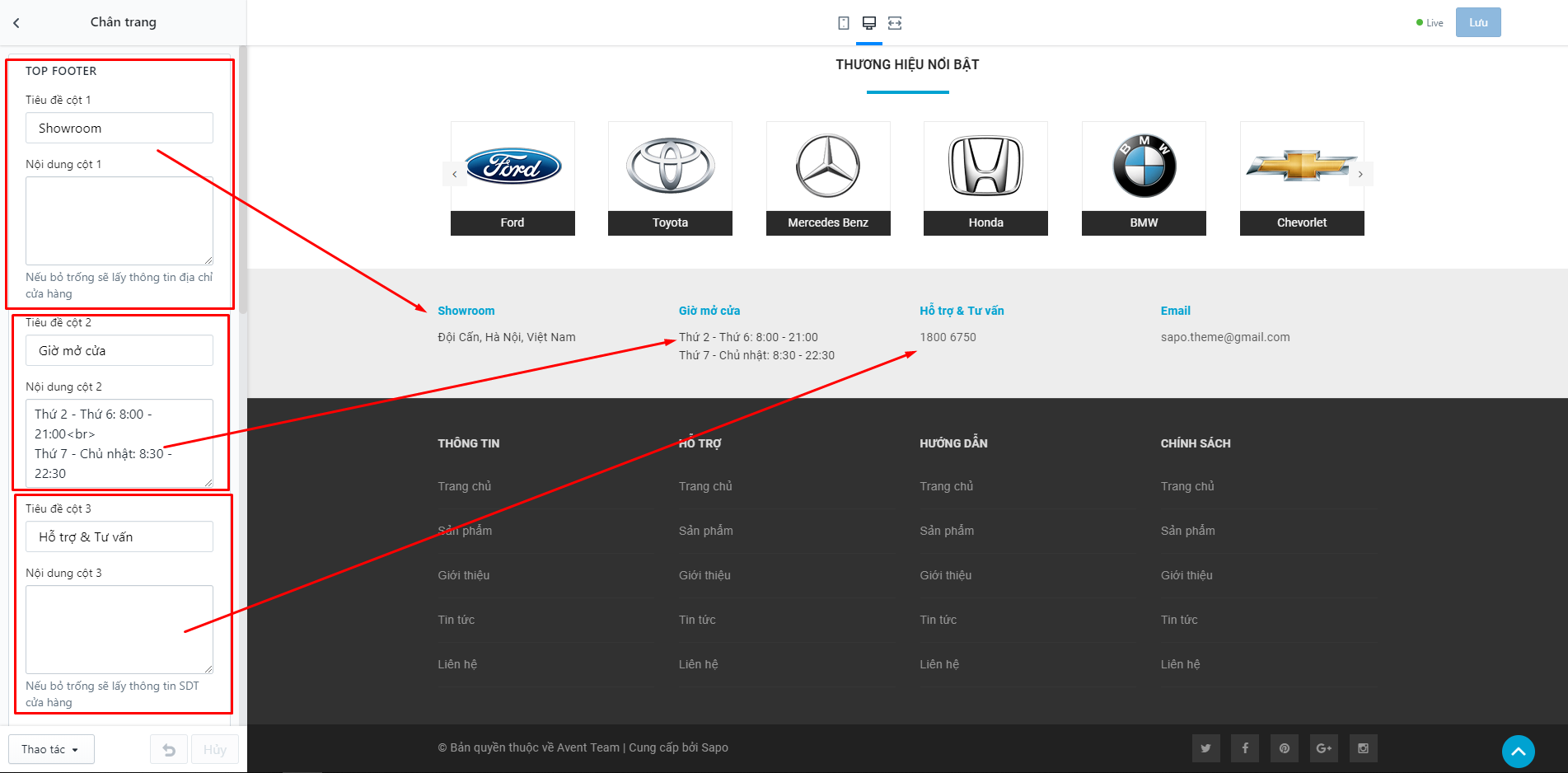Open Liên hệ under HƯỚNG DẪN
Image resolution: width=1568 pixels, height=773 pixels.
coord(940,664)
